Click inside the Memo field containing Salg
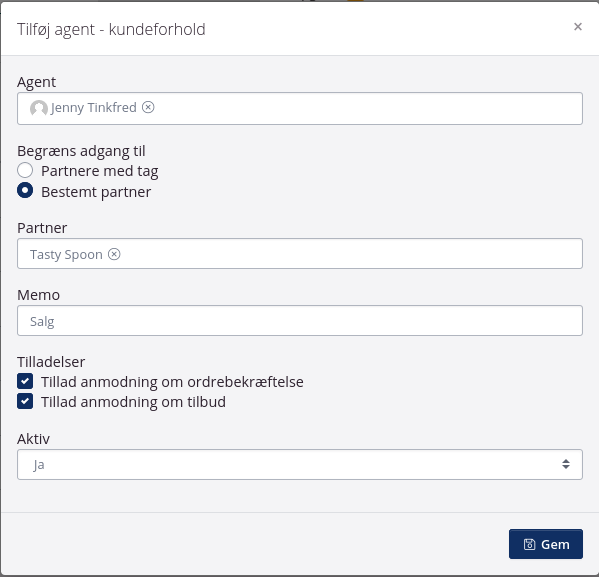599x577 pixels. point(300,321)
